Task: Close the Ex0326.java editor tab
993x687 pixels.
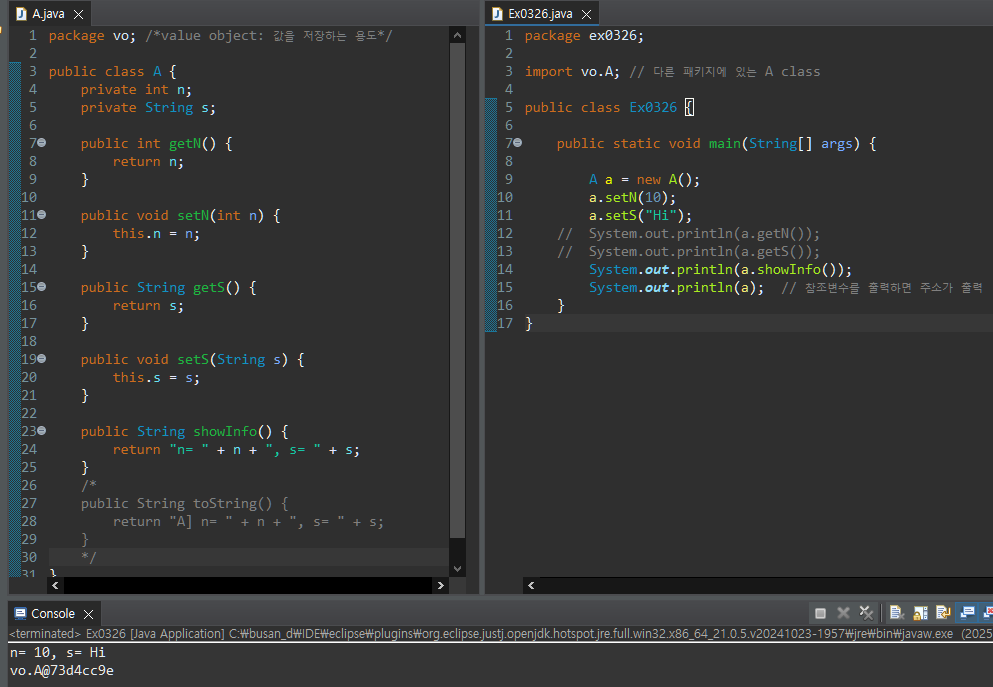Action: [x=586, y=14]
